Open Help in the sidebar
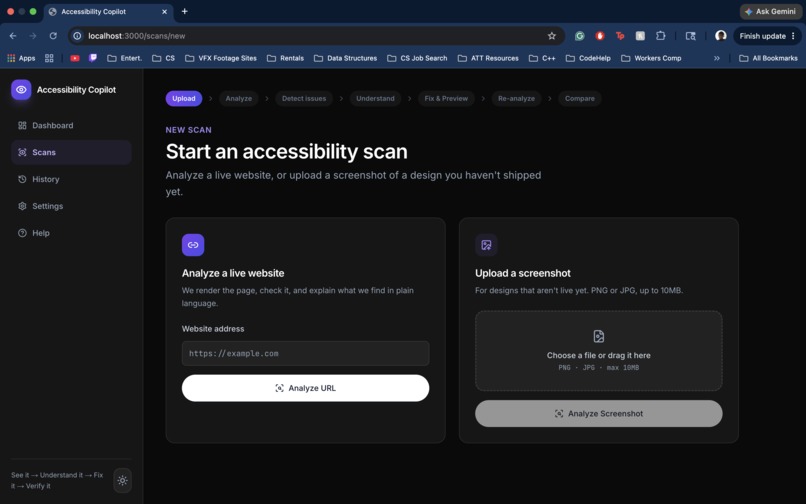806x504 pixels. (x=71, y=233)
